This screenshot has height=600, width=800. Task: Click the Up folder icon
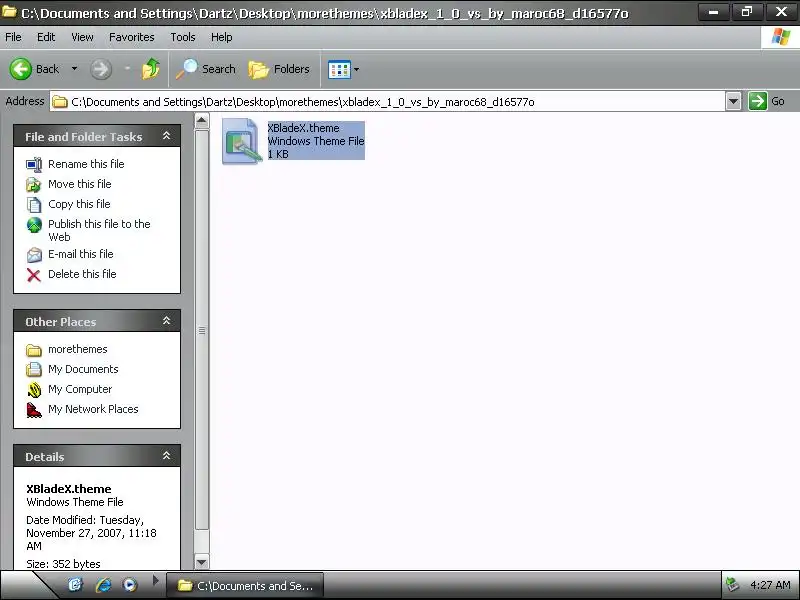click(x=151, y=68)
